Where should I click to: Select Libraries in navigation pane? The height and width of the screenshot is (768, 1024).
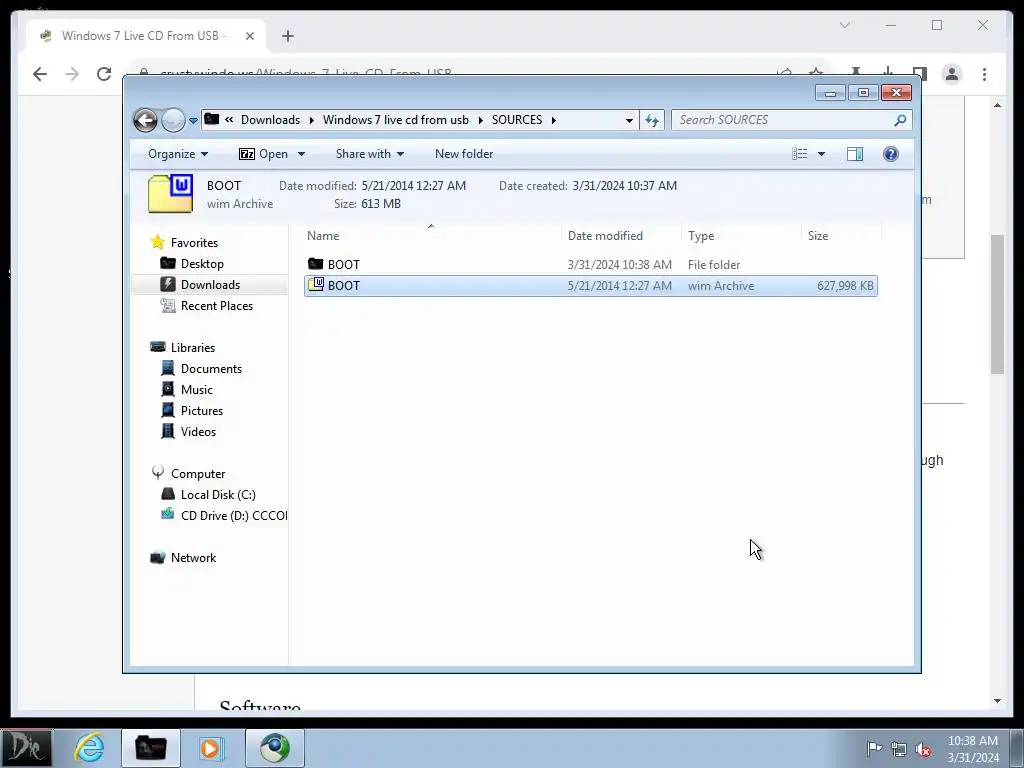[x=193, y=348]
